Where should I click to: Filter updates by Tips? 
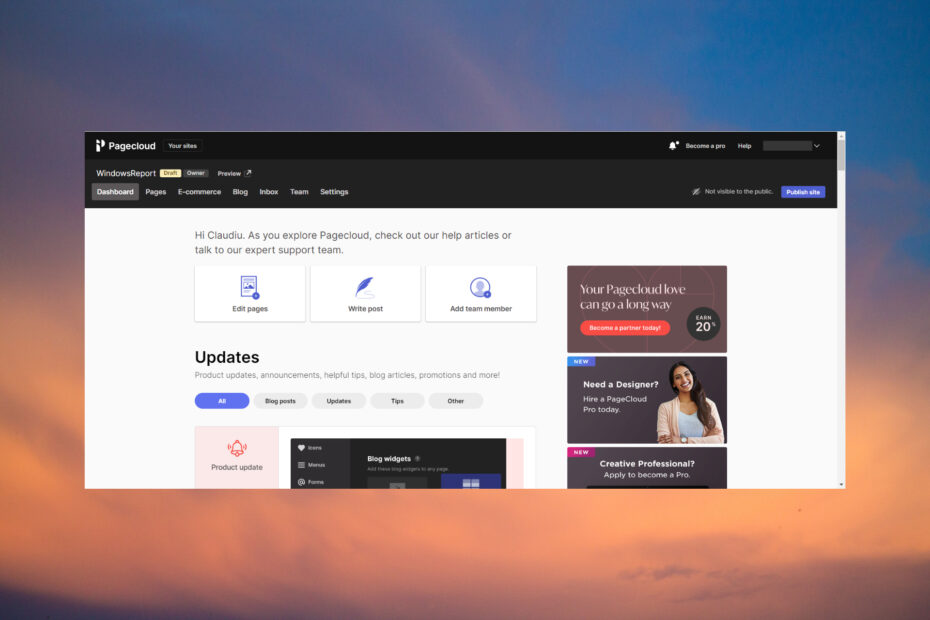397,401
